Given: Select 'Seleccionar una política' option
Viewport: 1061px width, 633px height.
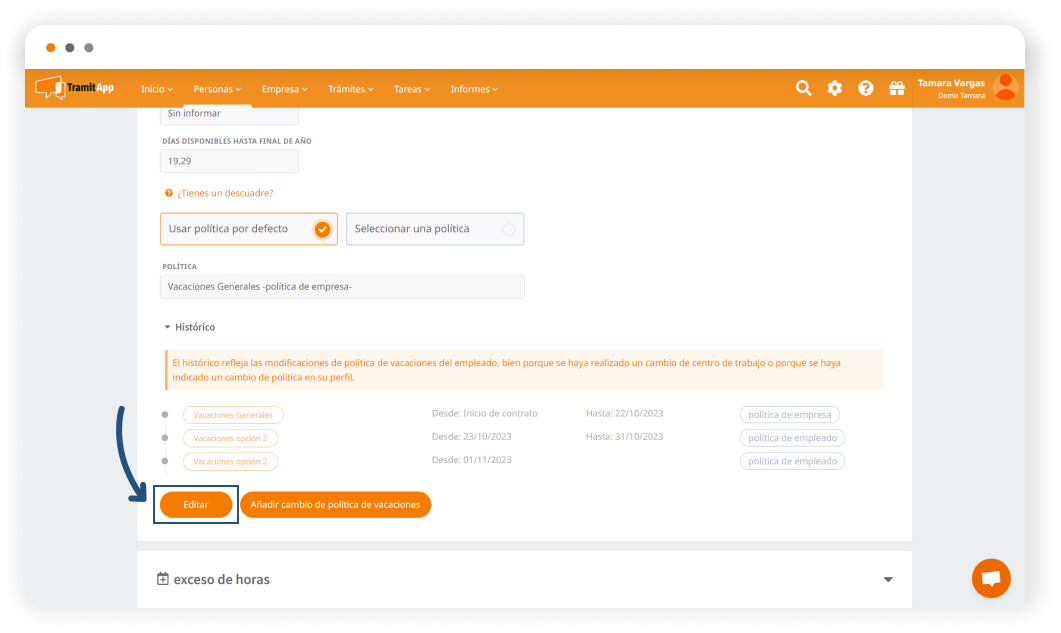Looking at the screenshot, I should tap(434, 229).
